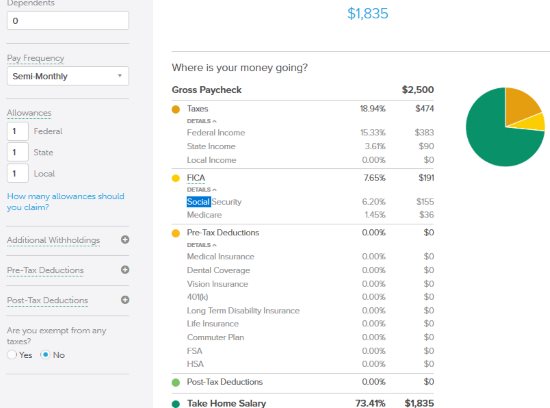Open 'How many allowances should you claim?' link
This screenshot has width=550, height=408.
coord(65,201)
